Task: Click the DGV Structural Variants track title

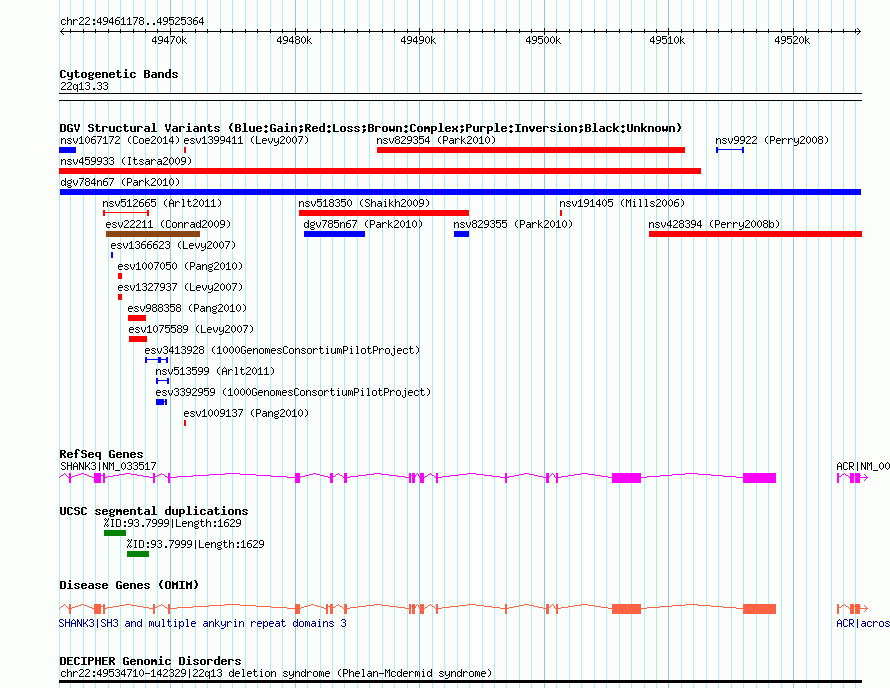Action: pos(371,128)
